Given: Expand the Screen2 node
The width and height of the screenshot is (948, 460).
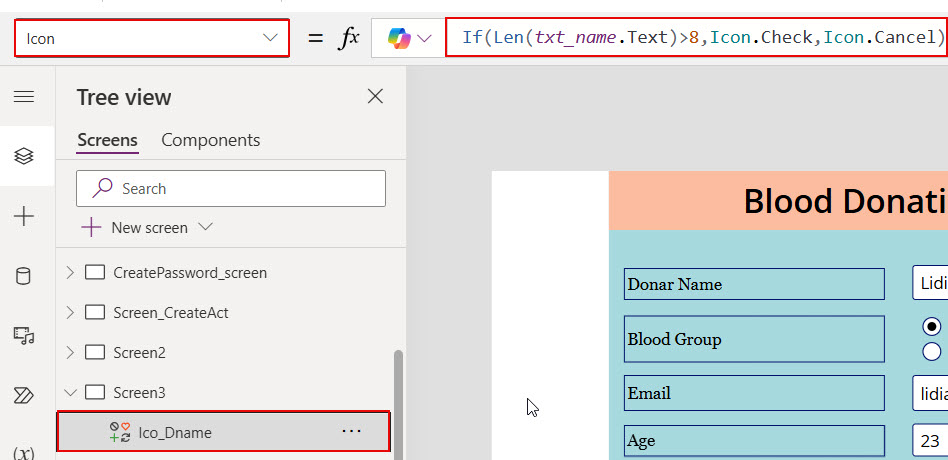Looking at the screenshot, I should pyautogui.click(x=70, y=352).
